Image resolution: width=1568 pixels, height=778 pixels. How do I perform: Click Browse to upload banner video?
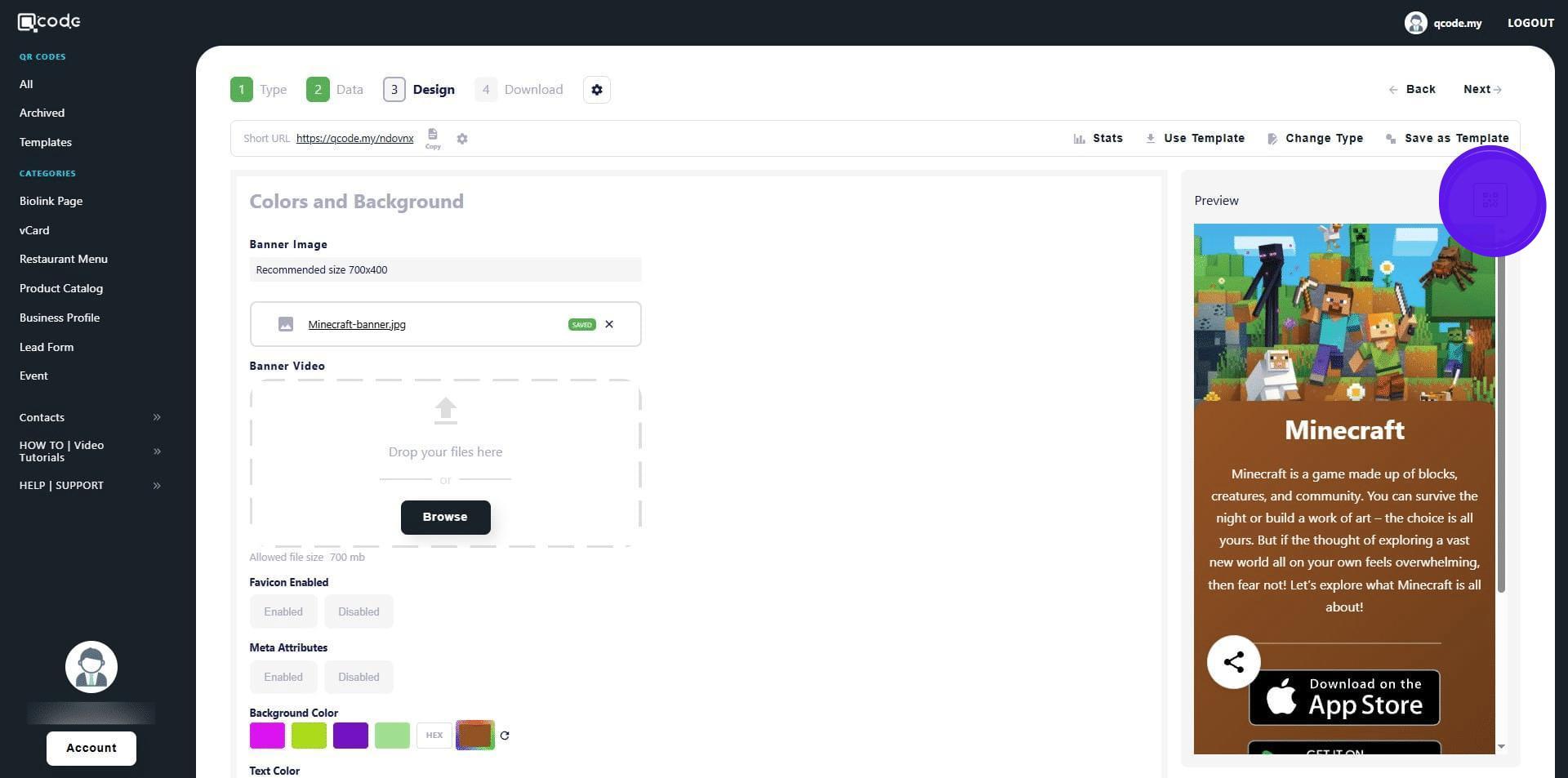445,518
